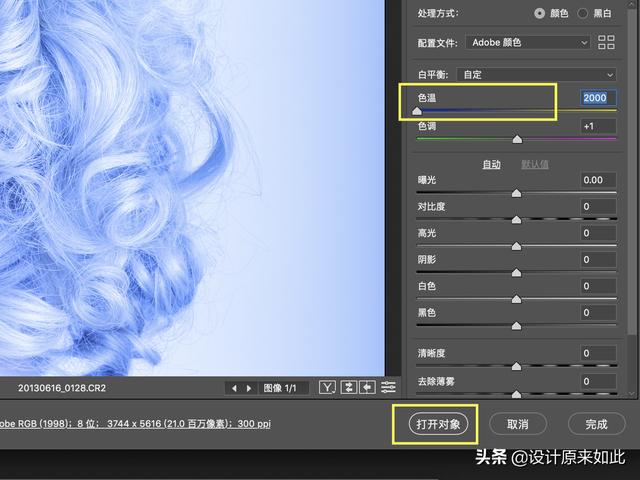This screenshot has height=480, width=640.
Task: Open the 白平衡 自定 dropdown
Action: click(536, 75)
